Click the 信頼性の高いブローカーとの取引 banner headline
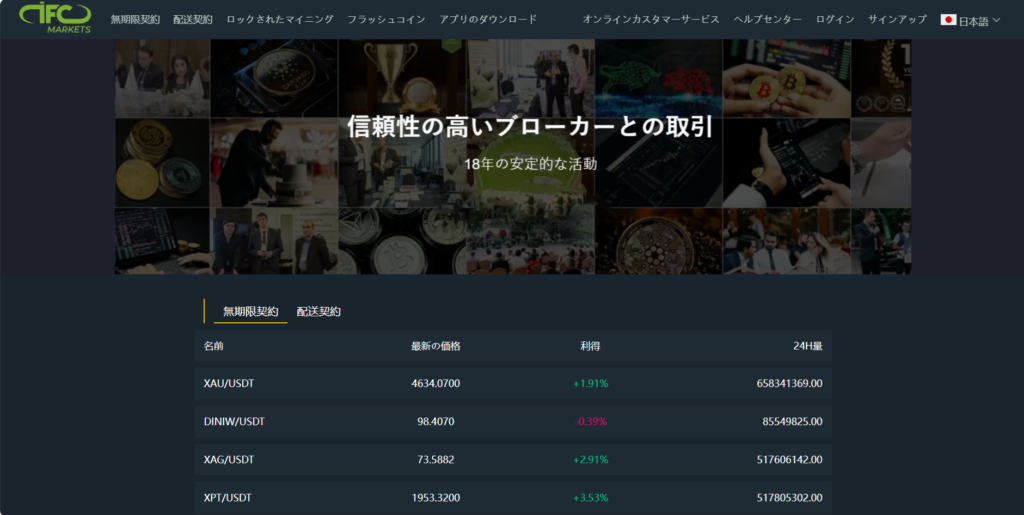This screenshot has height=515, width=1024. [x=529, y=127]
